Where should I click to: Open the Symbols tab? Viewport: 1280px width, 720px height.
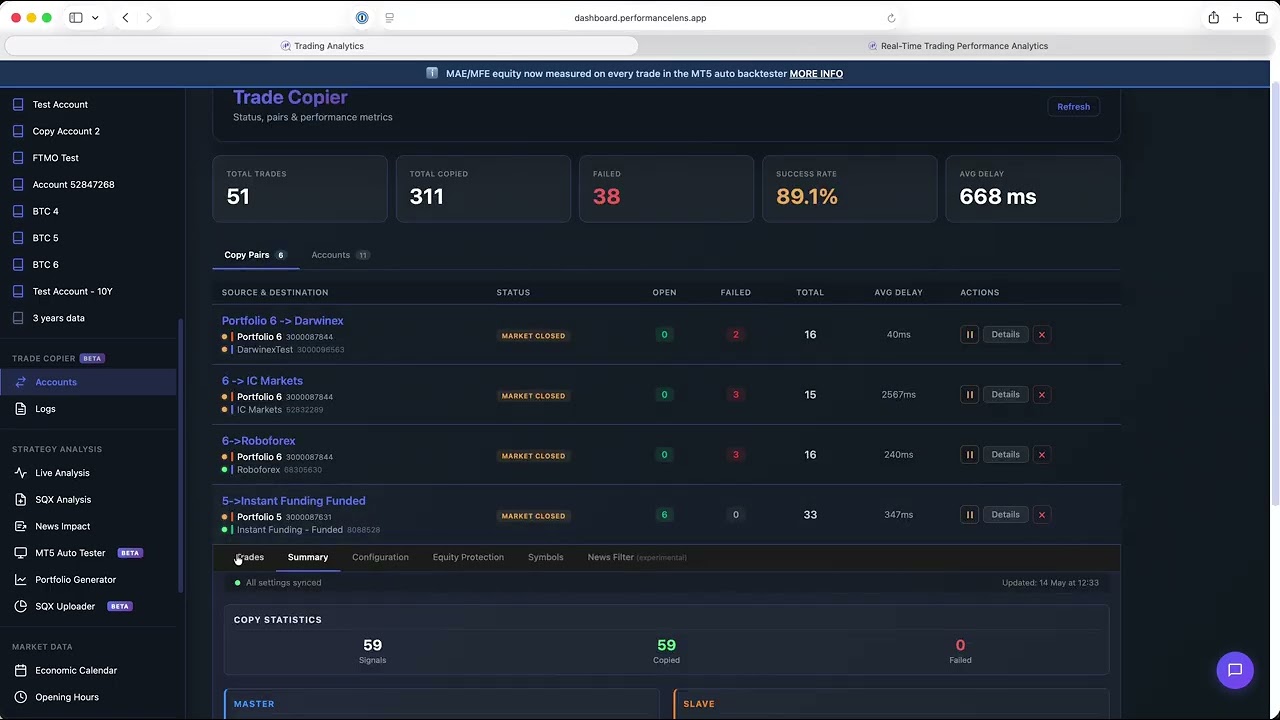[x=545, y=557]
